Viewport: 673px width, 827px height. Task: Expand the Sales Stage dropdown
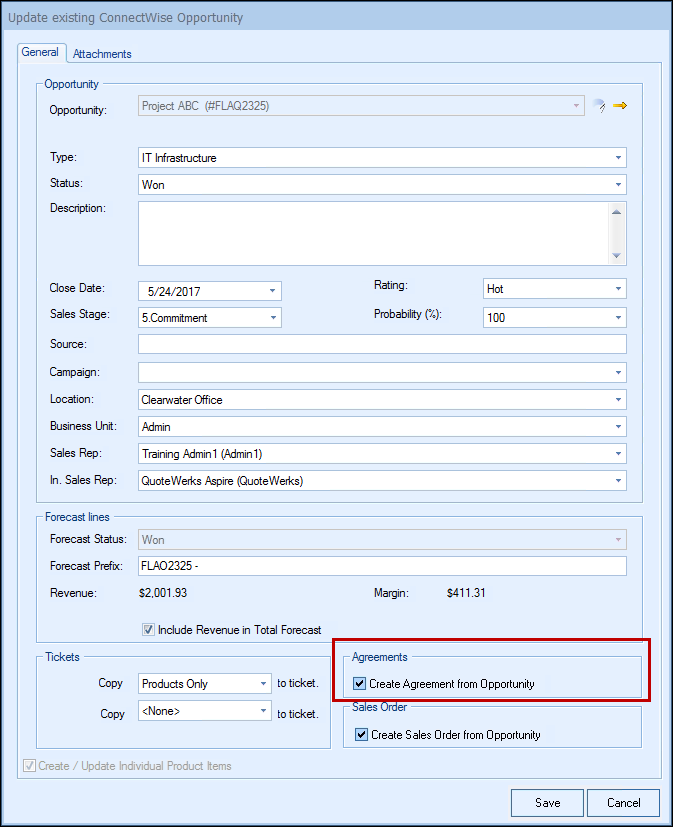pyautogui.click(x=273, y=318)
